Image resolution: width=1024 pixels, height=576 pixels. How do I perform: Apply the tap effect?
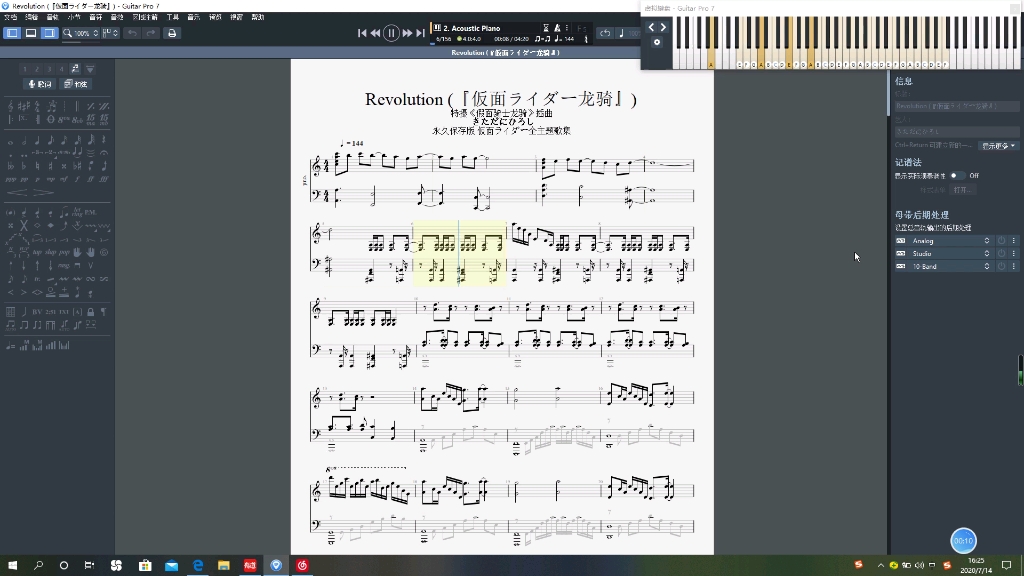[37, 252]
